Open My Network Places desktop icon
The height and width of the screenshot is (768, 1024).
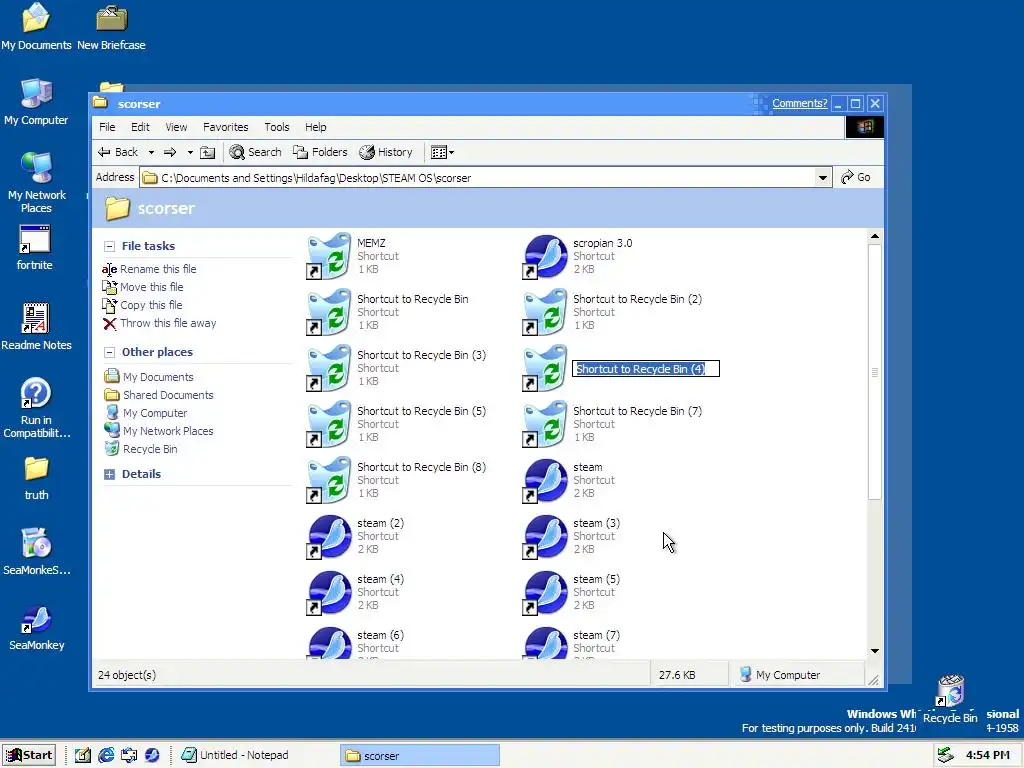tap(36, 182)
